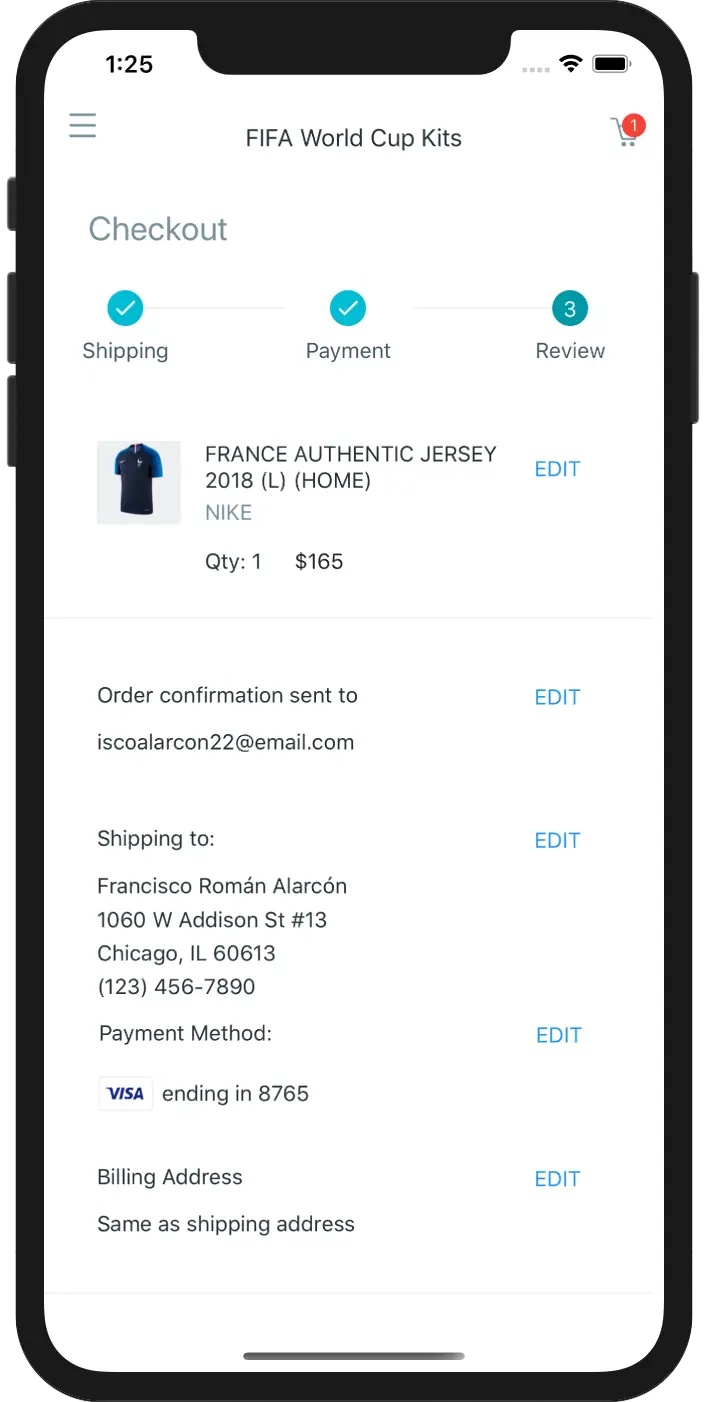Tap the Payment step checkmark circle
Viewport: 708px width, 1402px height.
tap(348, 308)
